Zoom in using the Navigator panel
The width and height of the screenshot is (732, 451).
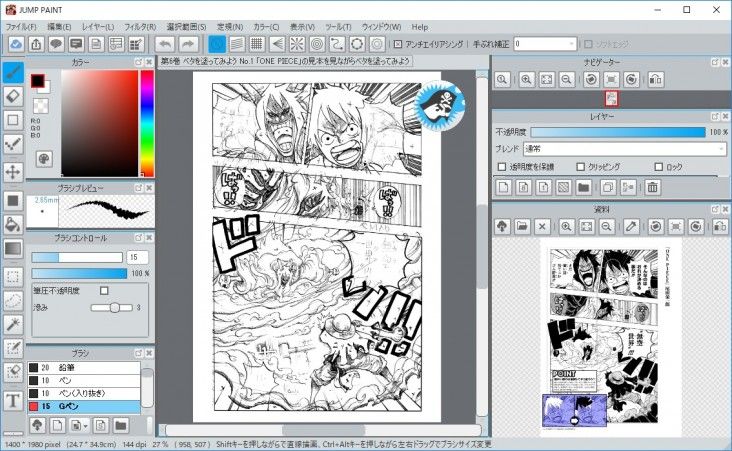[526, 79]
